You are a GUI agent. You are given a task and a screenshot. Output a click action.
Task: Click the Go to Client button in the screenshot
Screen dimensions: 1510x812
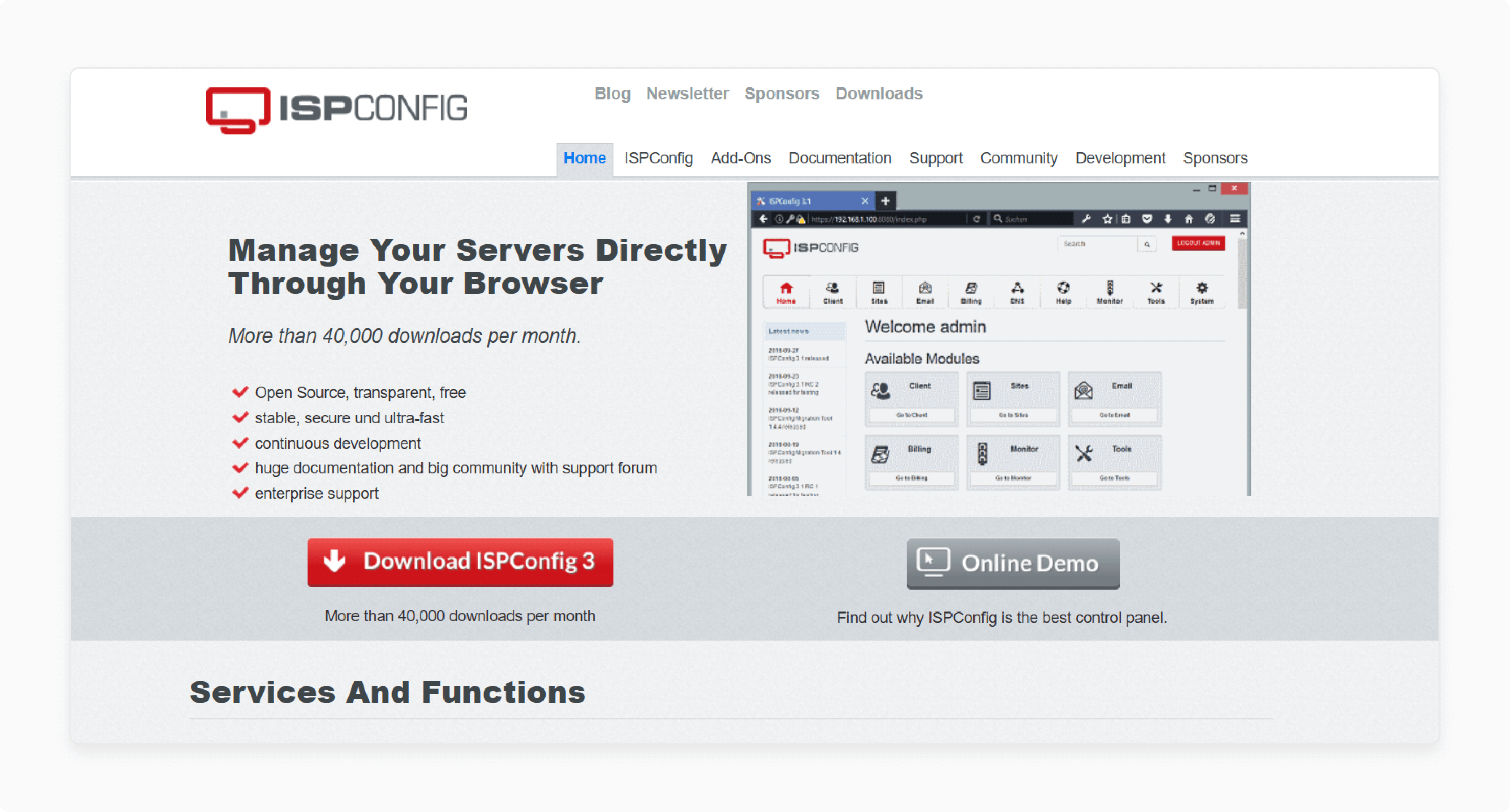[911, 415]
